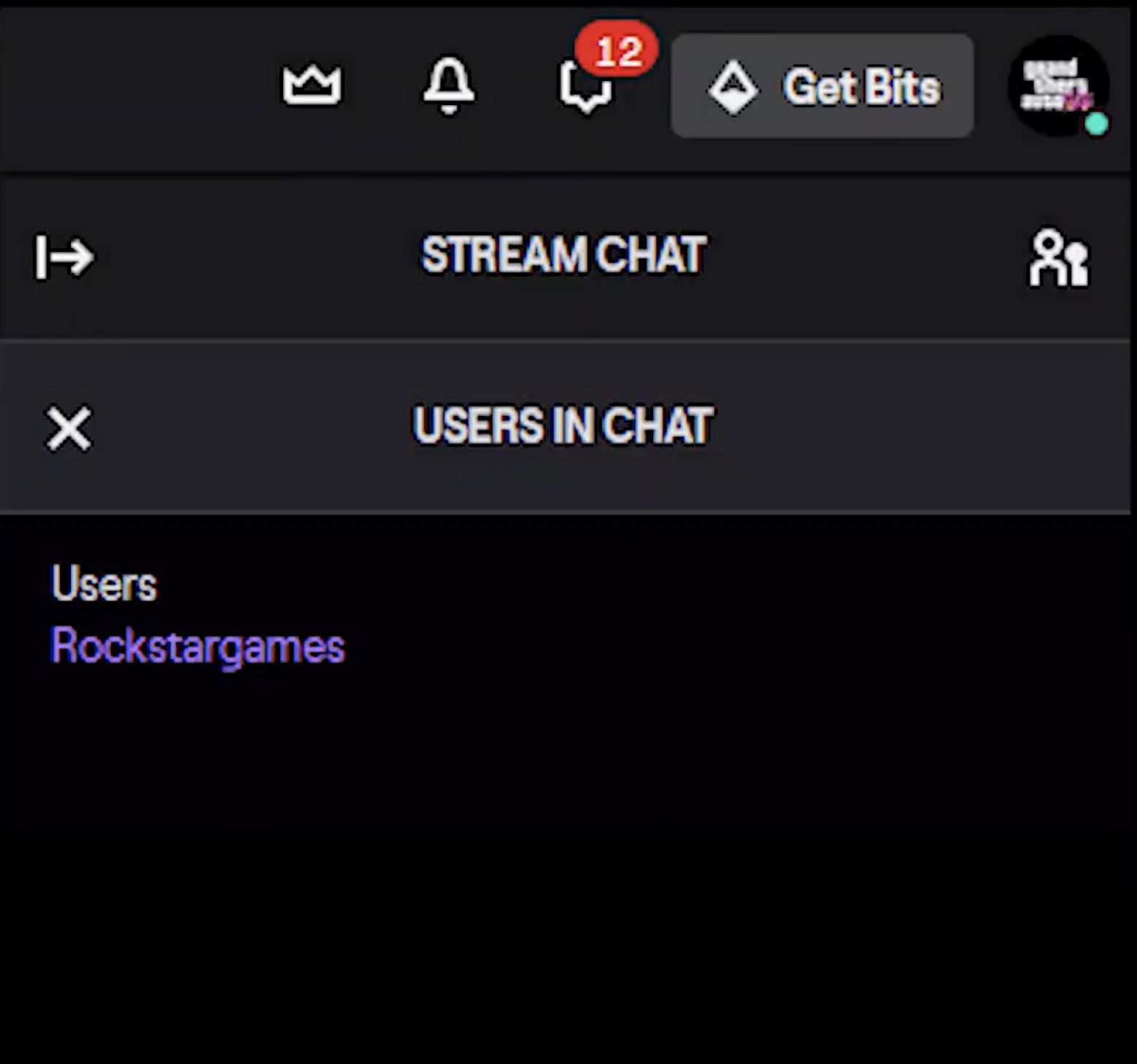Viewport: 1137px width, 1064px height.
Task: Open the Rockstargames user link
Action: pyautogui.click(x=197, y=647)
